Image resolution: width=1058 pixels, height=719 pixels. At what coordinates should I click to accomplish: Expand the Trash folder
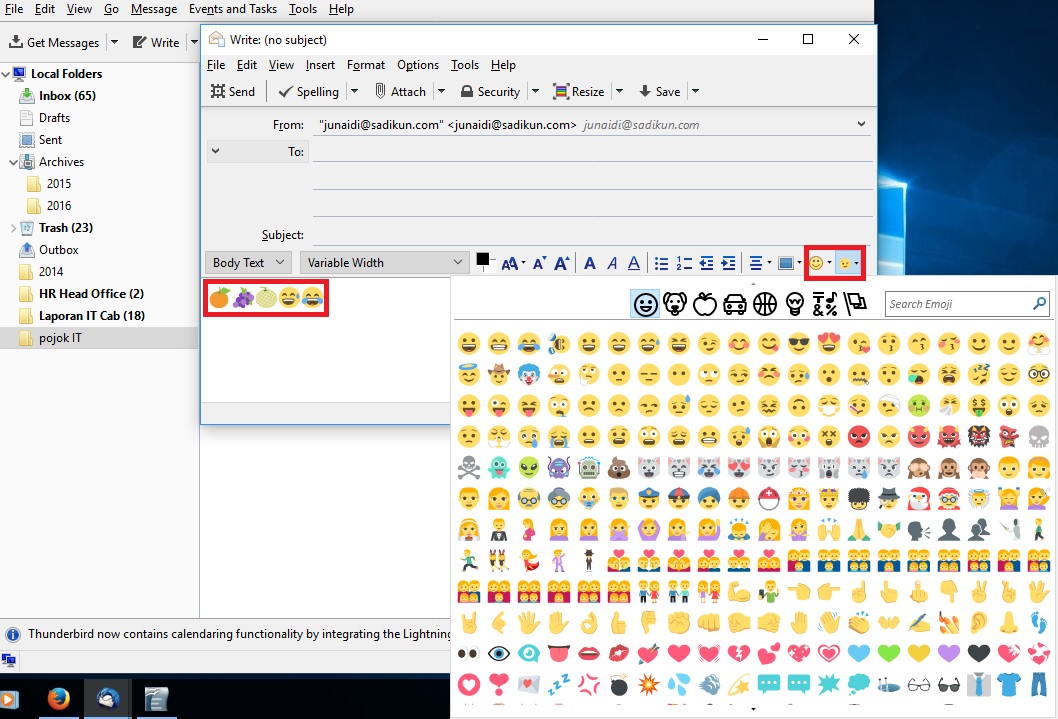tap(13, 228)
